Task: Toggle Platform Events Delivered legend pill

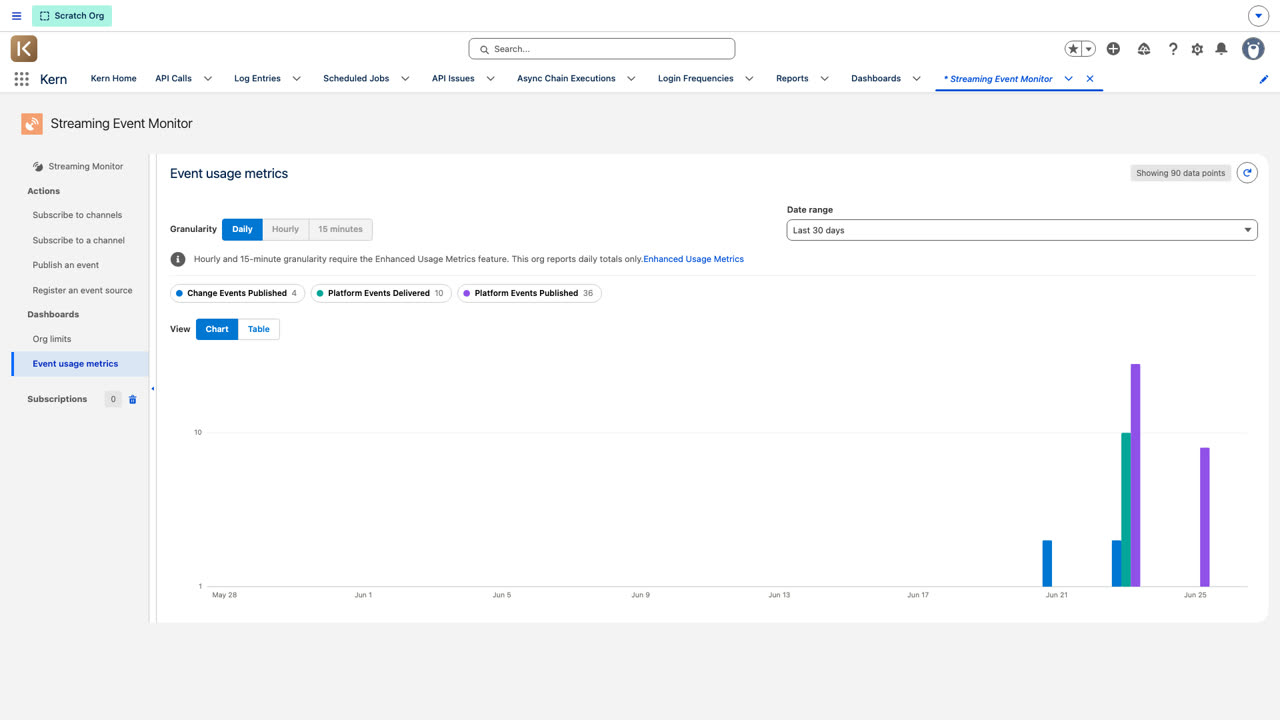Action: (381, 293)
